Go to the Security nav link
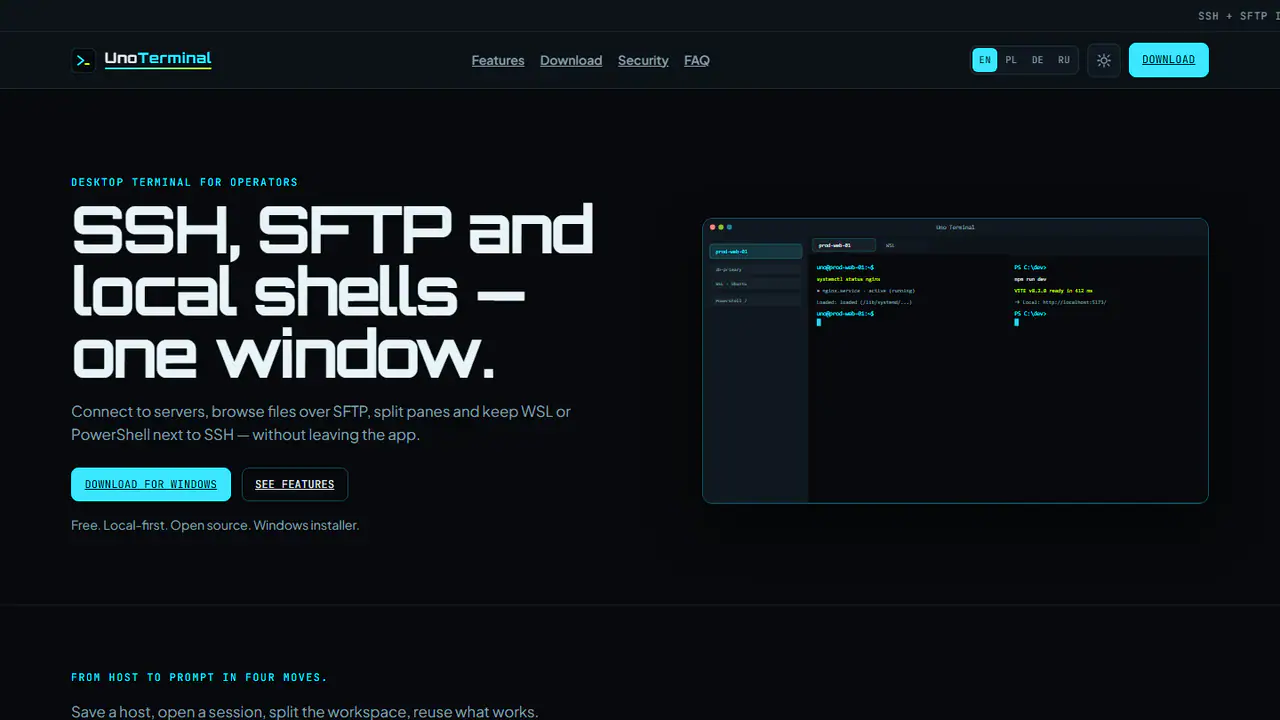Image resolution: width=1280 pixels, height=720 pixels. point(643,60)
